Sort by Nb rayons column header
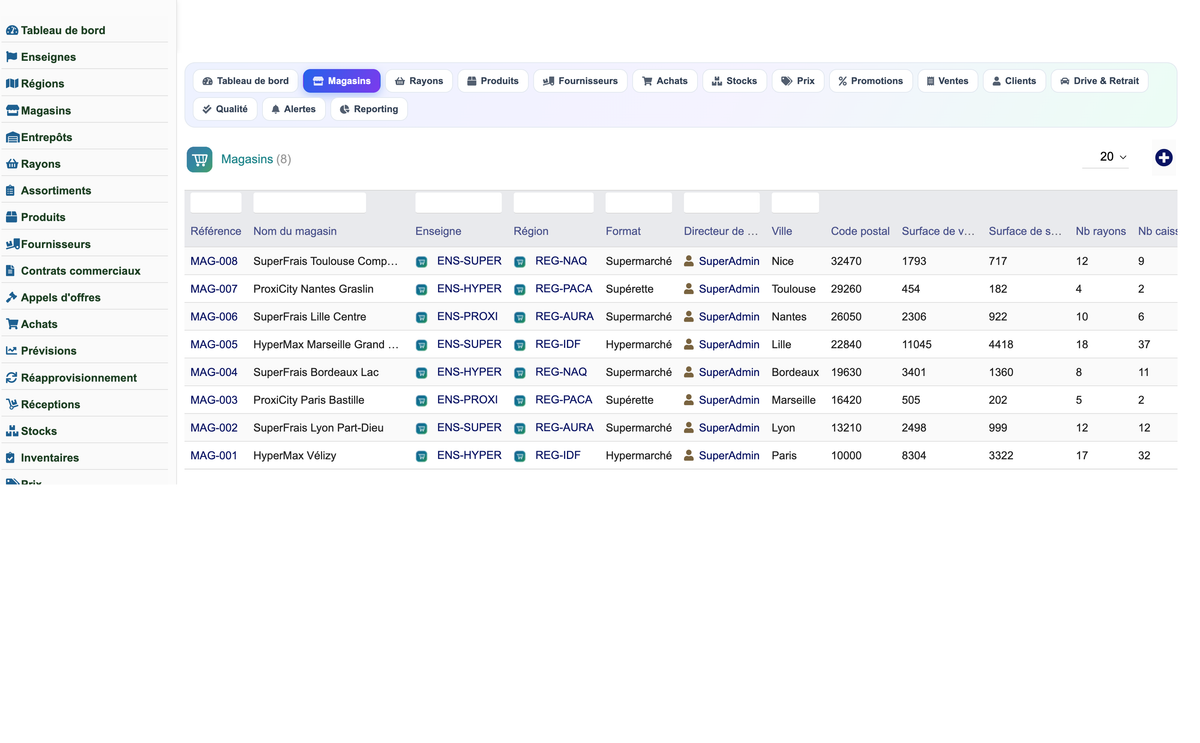1200x743 pixels. point(1101,231)
